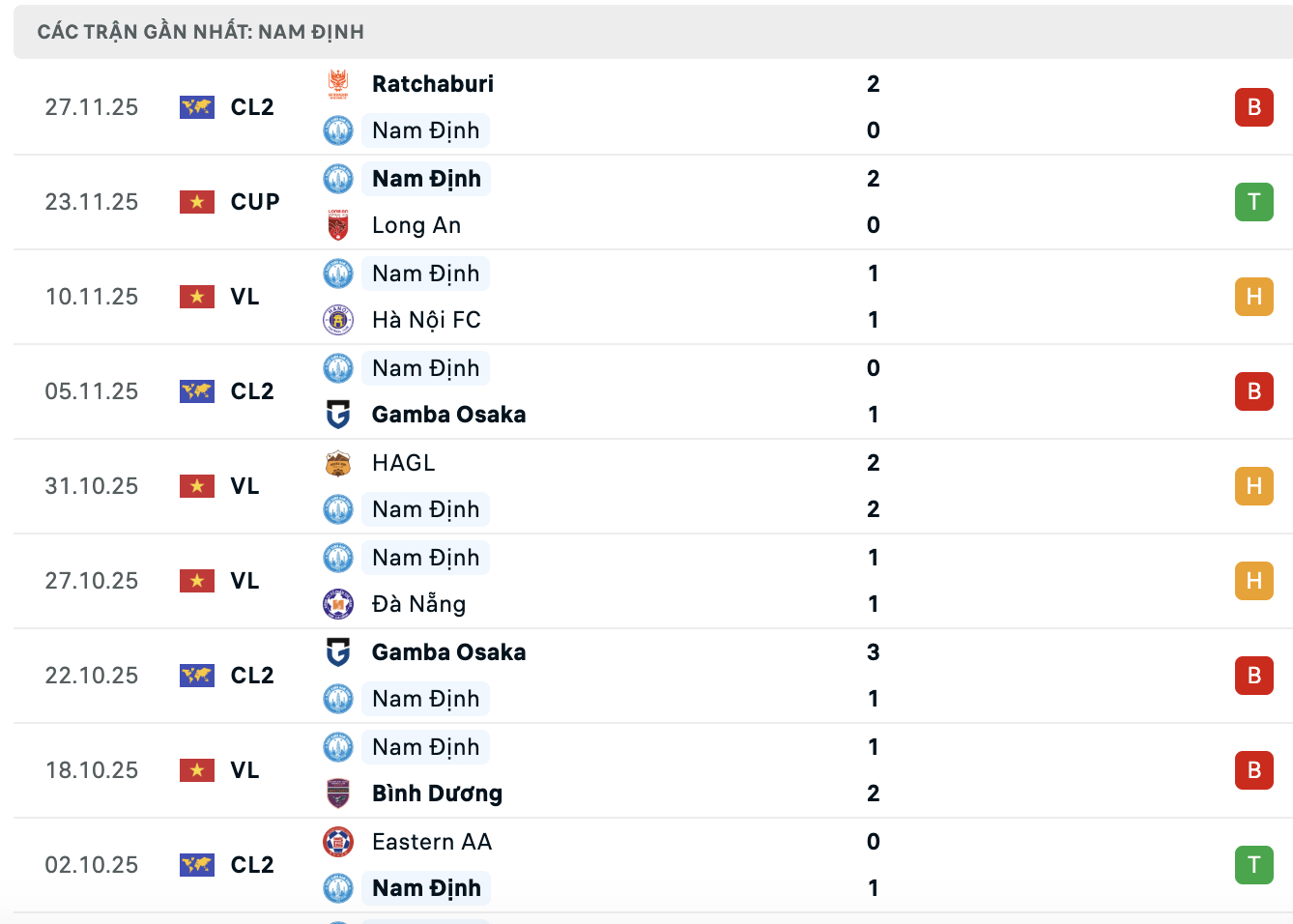Click the HAGL team logo

pos(337,463)
